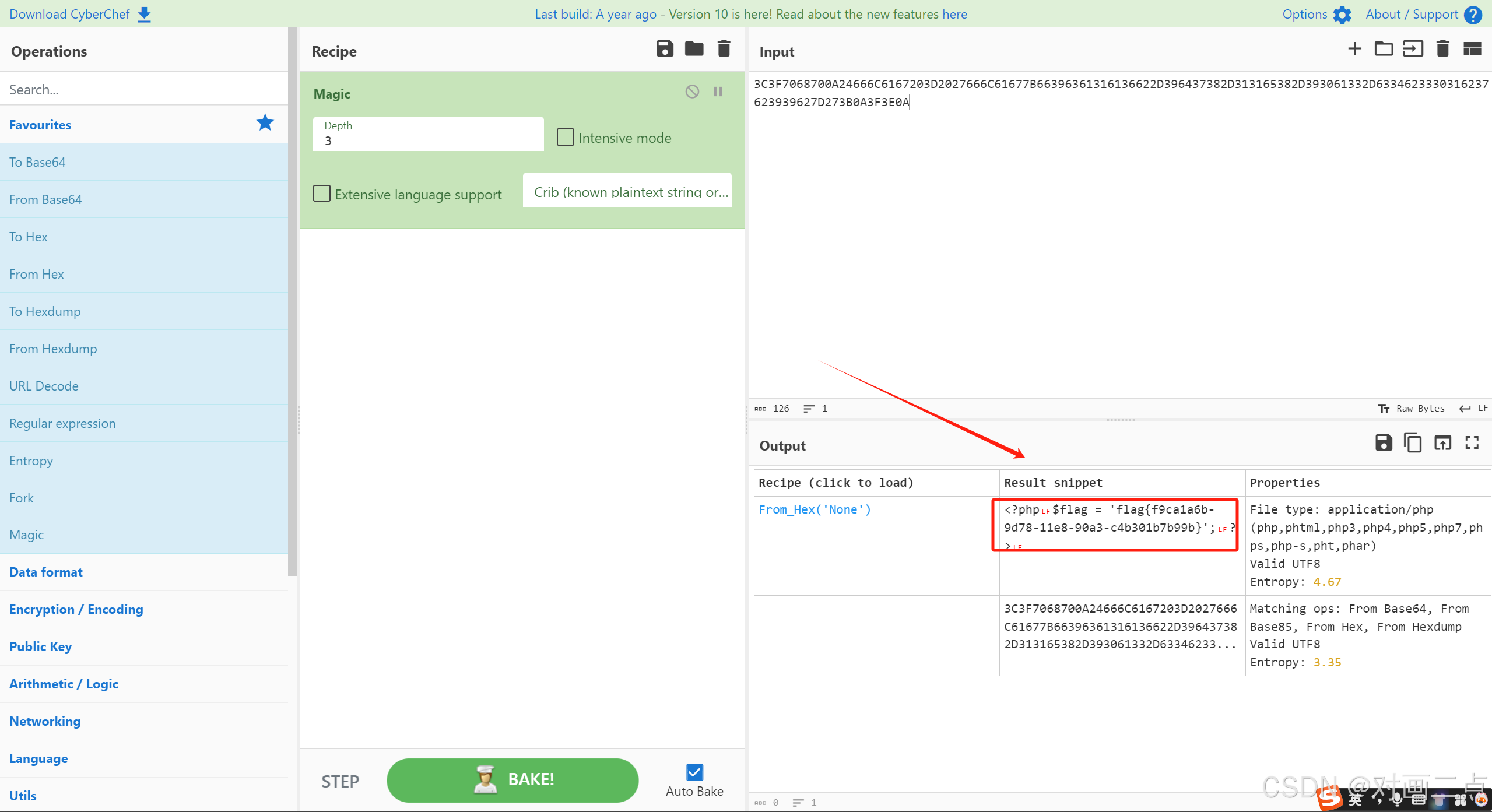The image size is (1492, 812).
Task: Select the Fork operation
Action: pos(144,498)
